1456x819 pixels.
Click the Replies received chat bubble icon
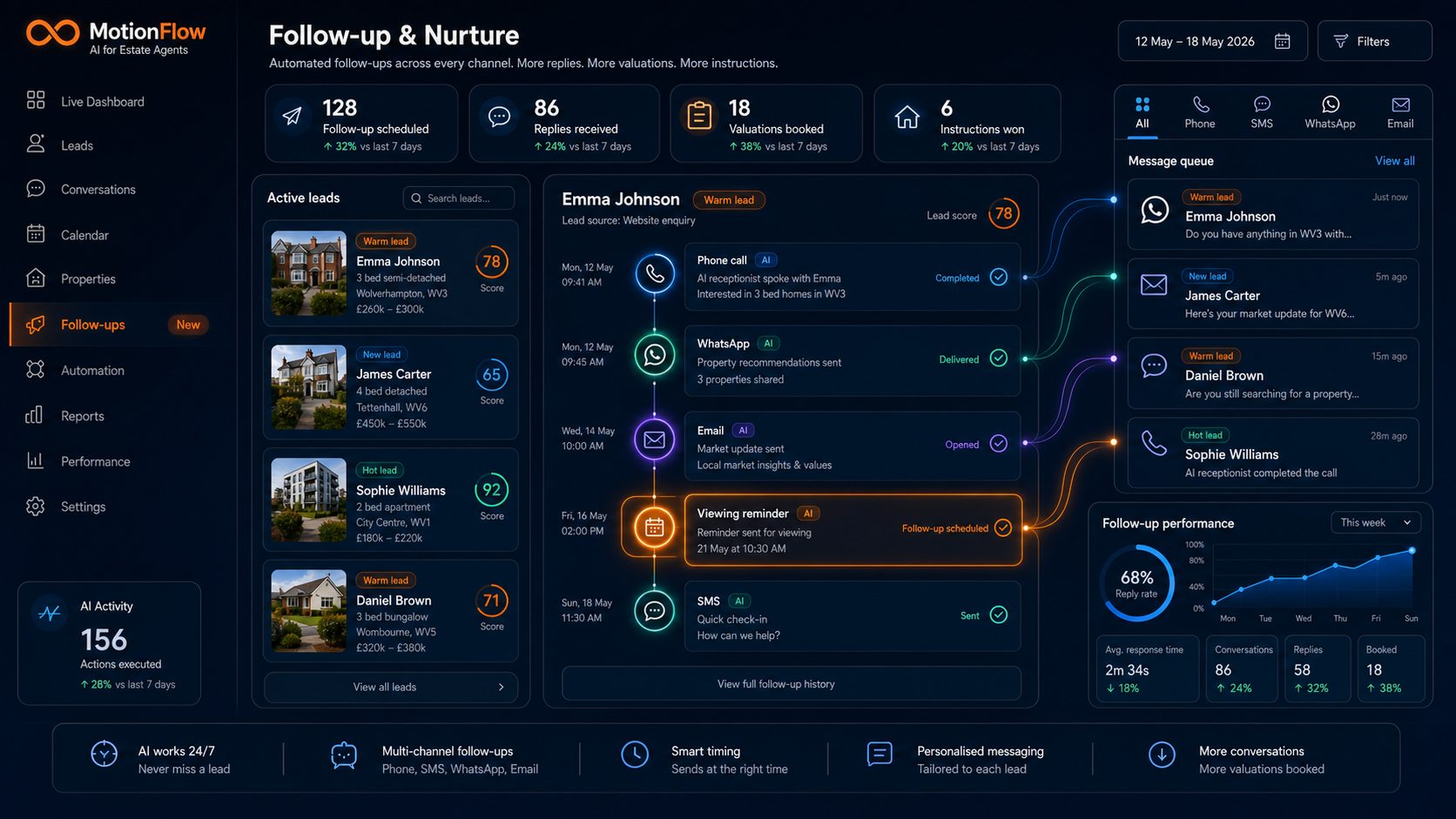point(499,116)
